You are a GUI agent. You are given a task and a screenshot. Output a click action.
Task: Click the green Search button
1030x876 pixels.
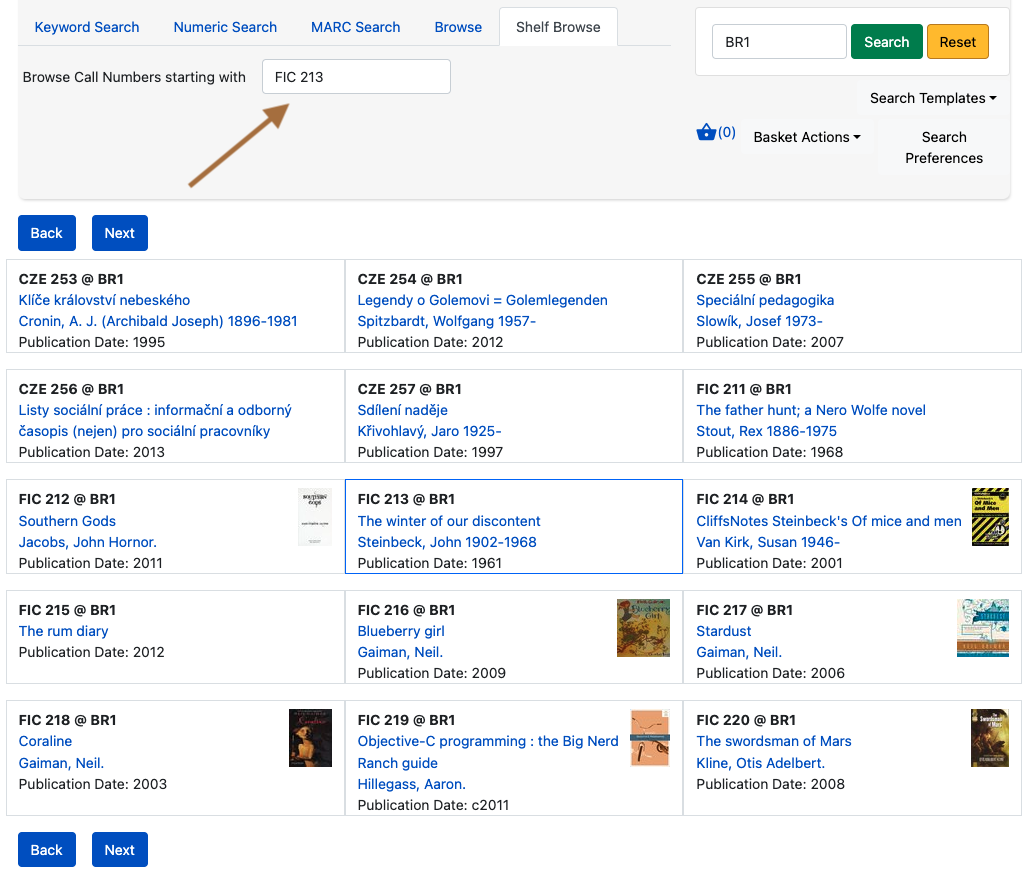point(886,41)
